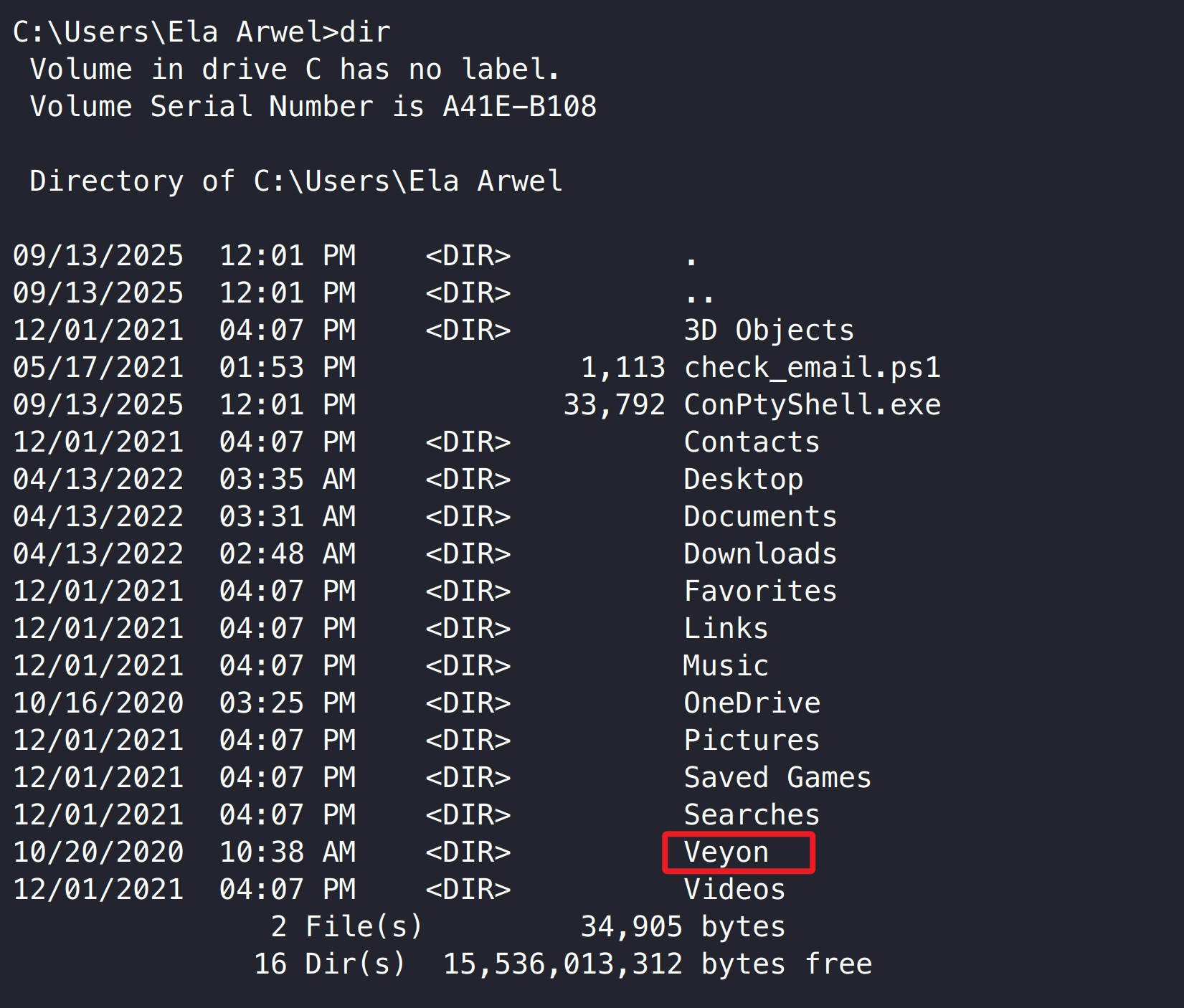Click the 'dir' command on the prompt line
The image size is (1184, 1008).
point(365,32)
